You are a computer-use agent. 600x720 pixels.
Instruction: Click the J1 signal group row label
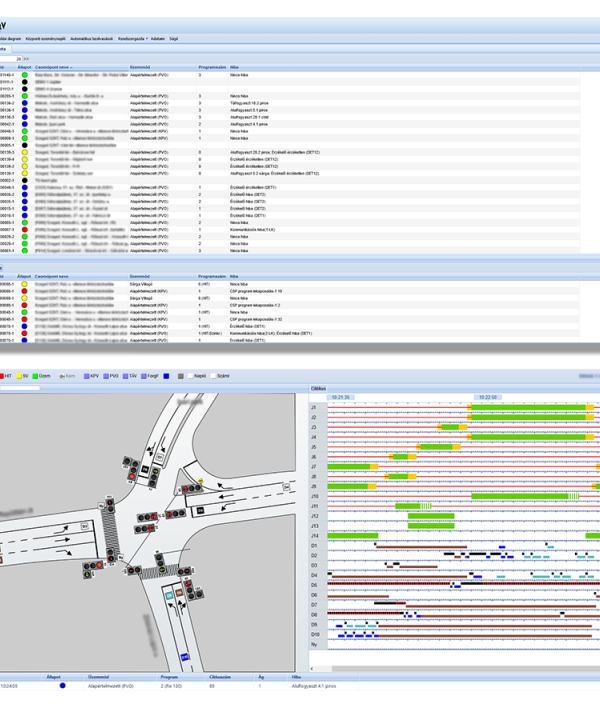click(314, 408)
